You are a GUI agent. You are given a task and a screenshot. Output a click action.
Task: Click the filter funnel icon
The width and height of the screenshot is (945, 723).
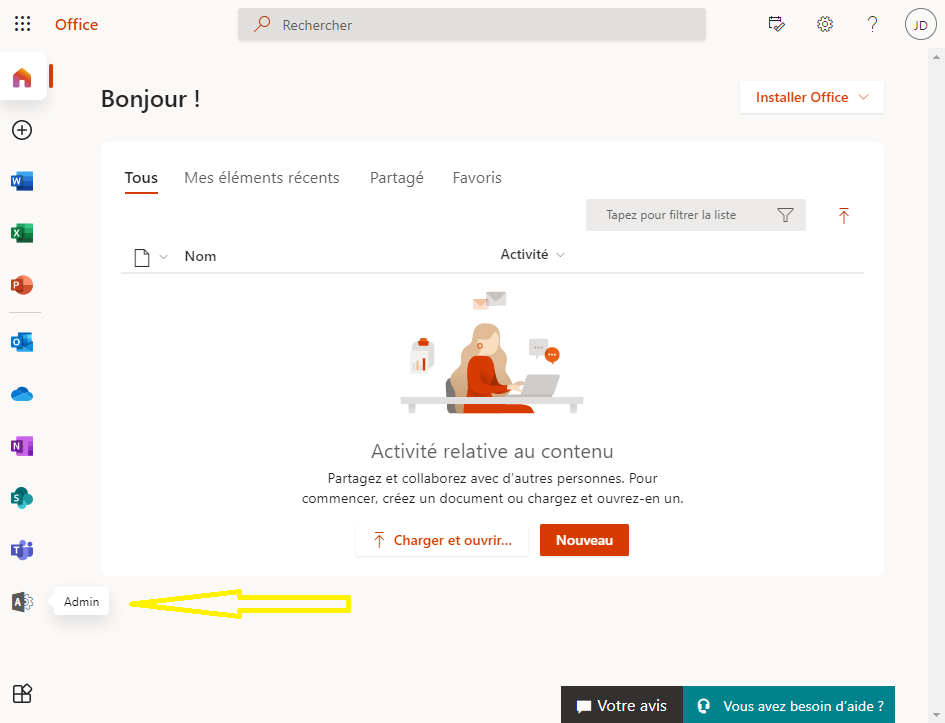click(x=785, y=215)
